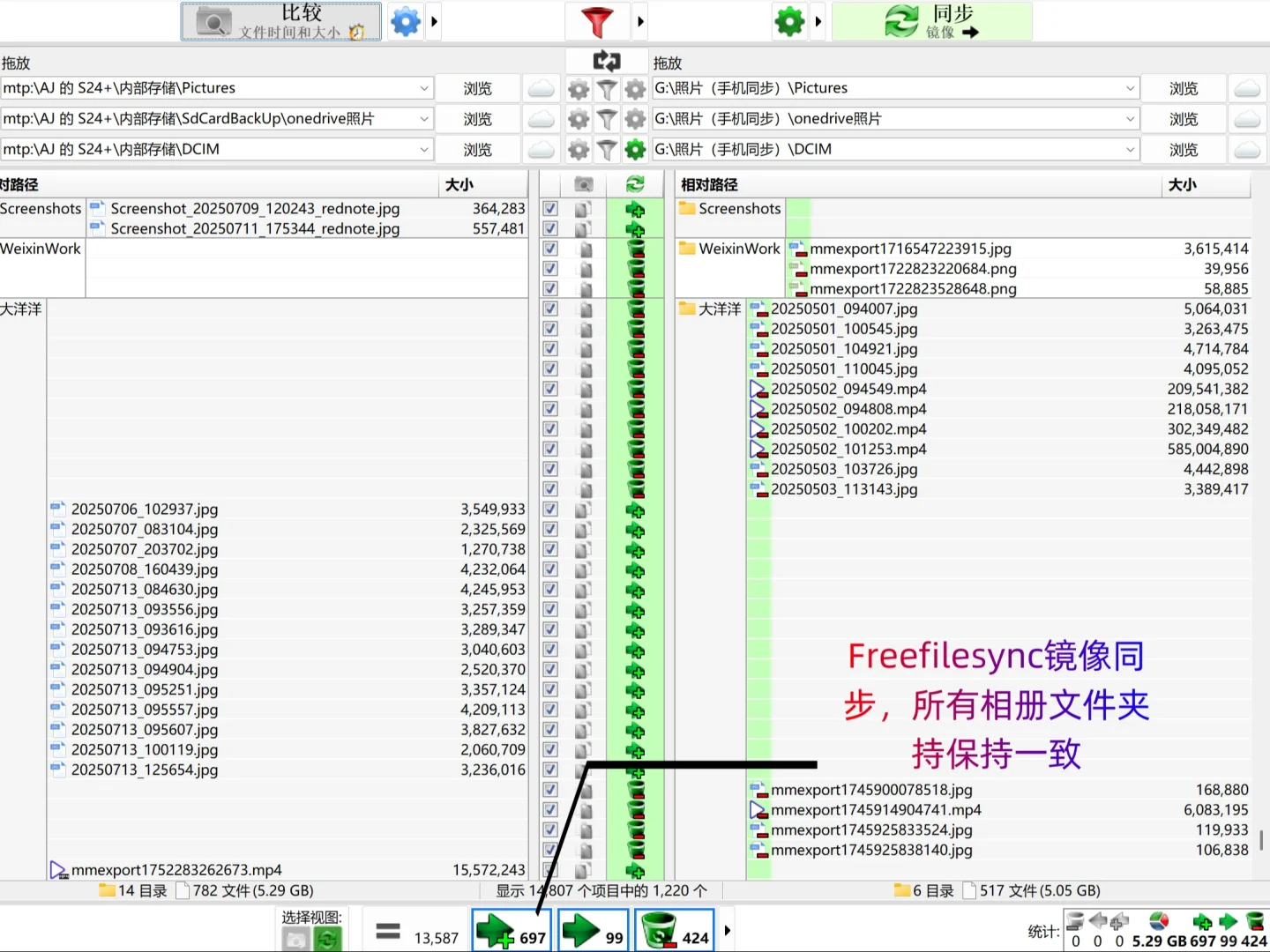The image size is (1270, 952).
Task: Open the dropdown arrow beside deletion count 424
Action: (x=726, y=930)
